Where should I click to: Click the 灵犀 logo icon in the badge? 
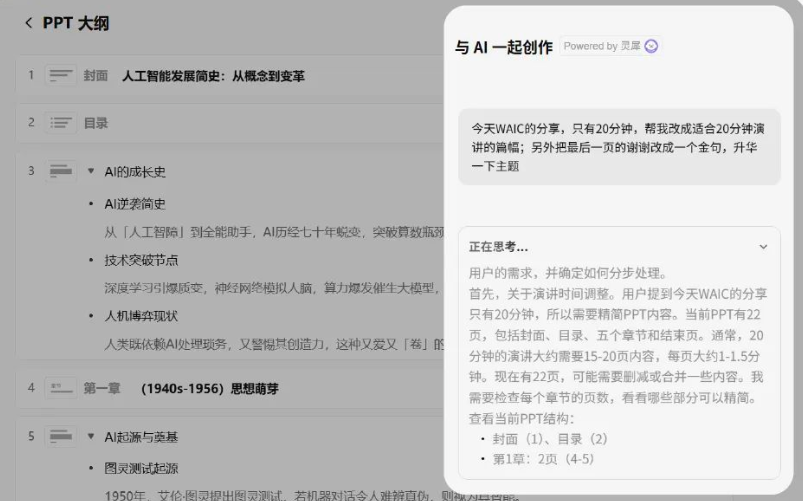click(651, 46)
